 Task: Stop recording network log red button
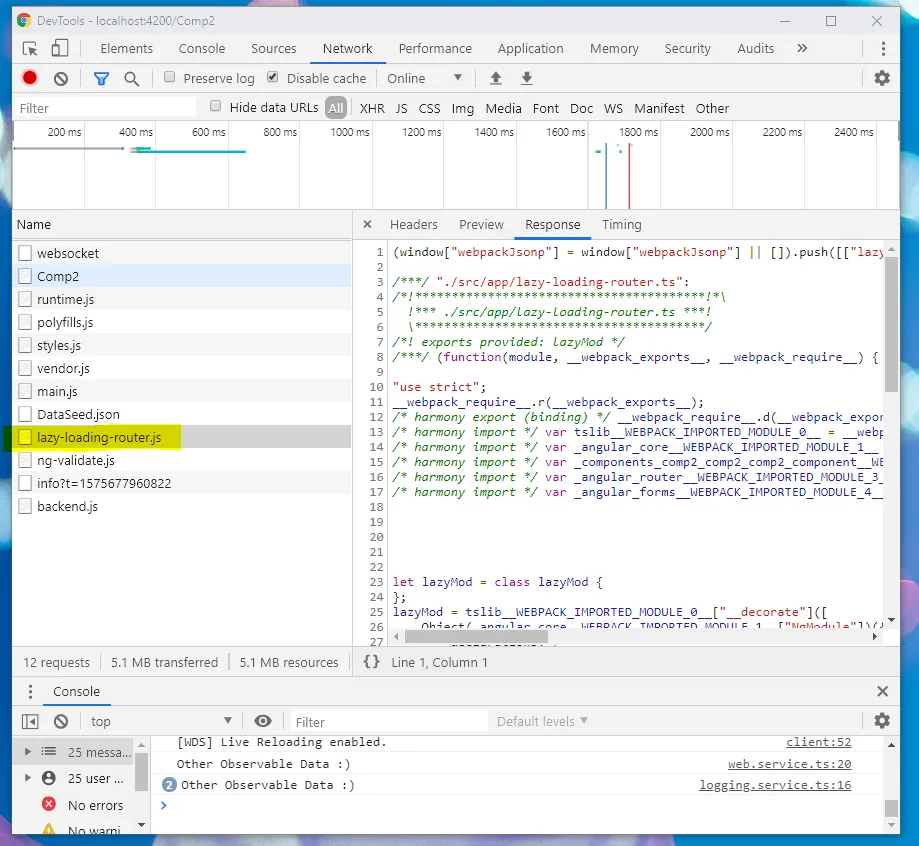point(30,78)
